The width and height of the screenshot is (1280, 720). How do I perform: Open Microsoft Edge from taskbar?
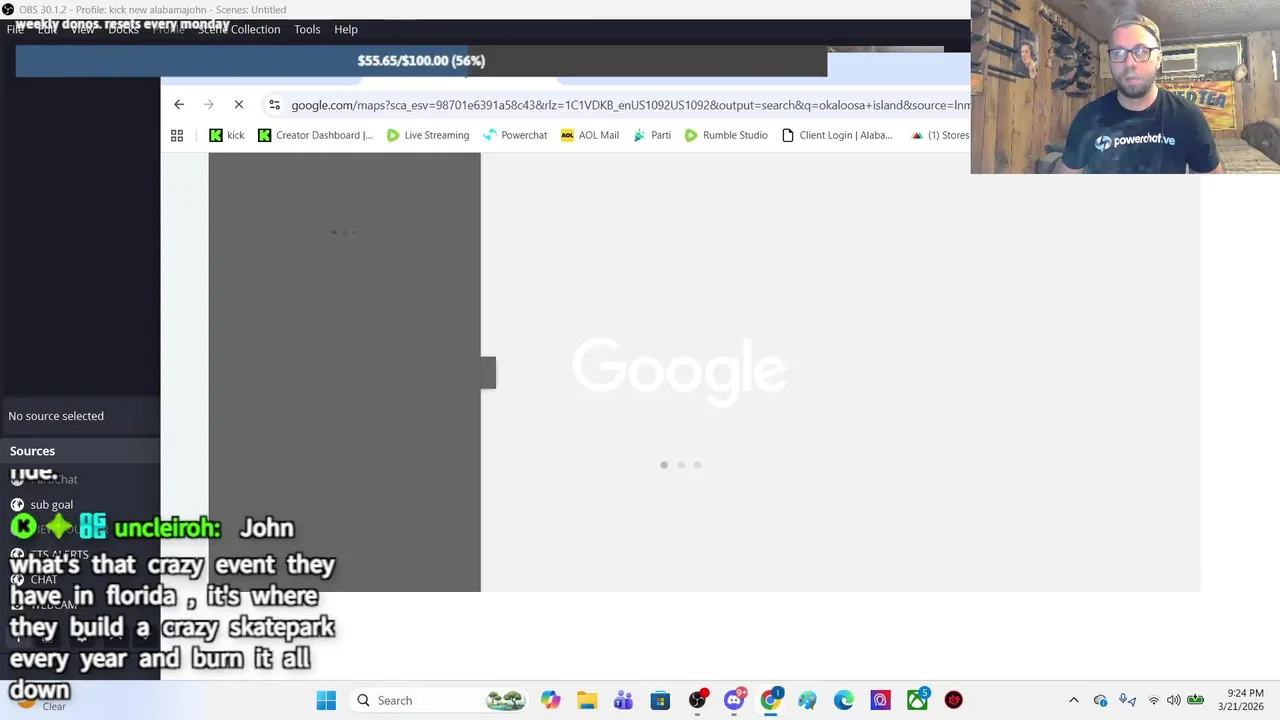pos(844,700)
